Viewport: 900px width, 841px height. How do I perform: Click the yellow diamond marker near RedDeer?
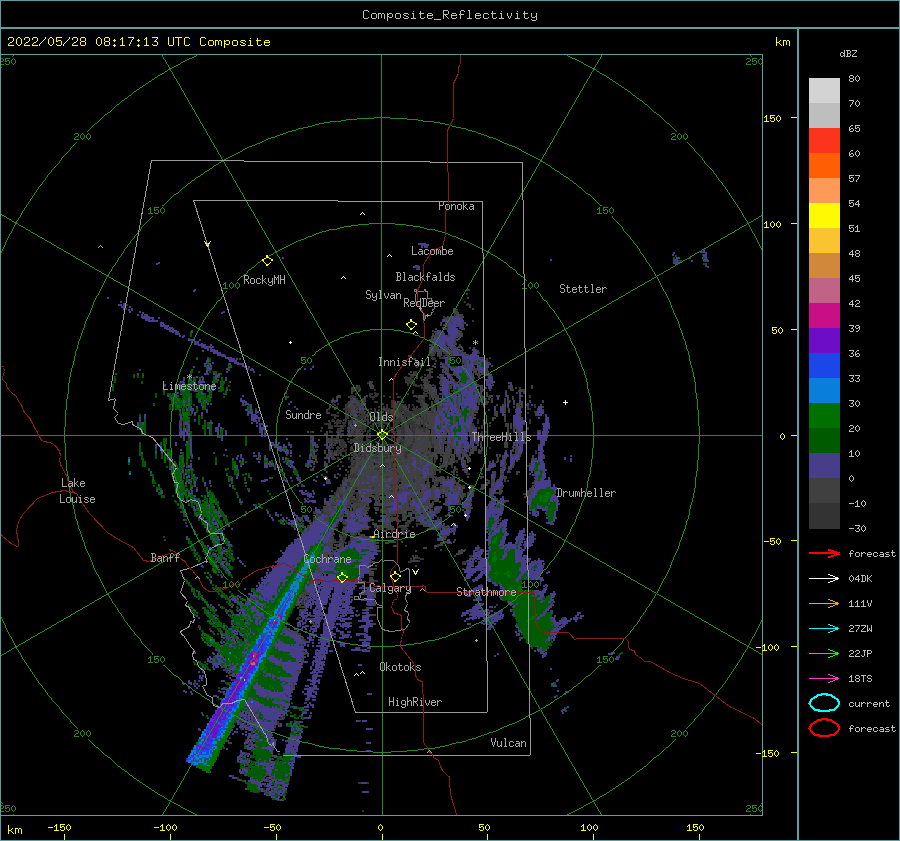coord(411,324)
